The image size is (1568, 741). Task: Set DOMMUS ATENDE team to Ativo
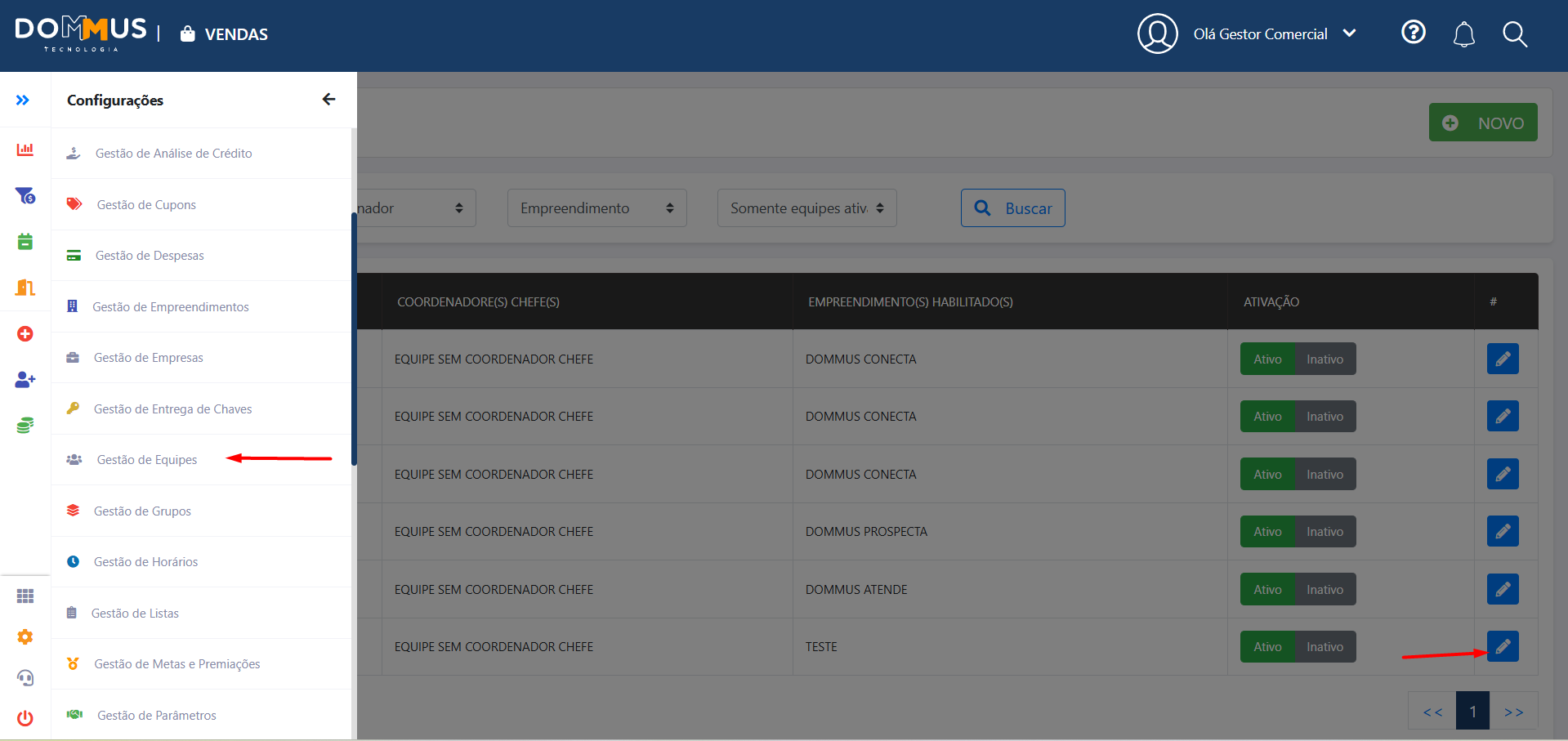[x=1268, y=589]
